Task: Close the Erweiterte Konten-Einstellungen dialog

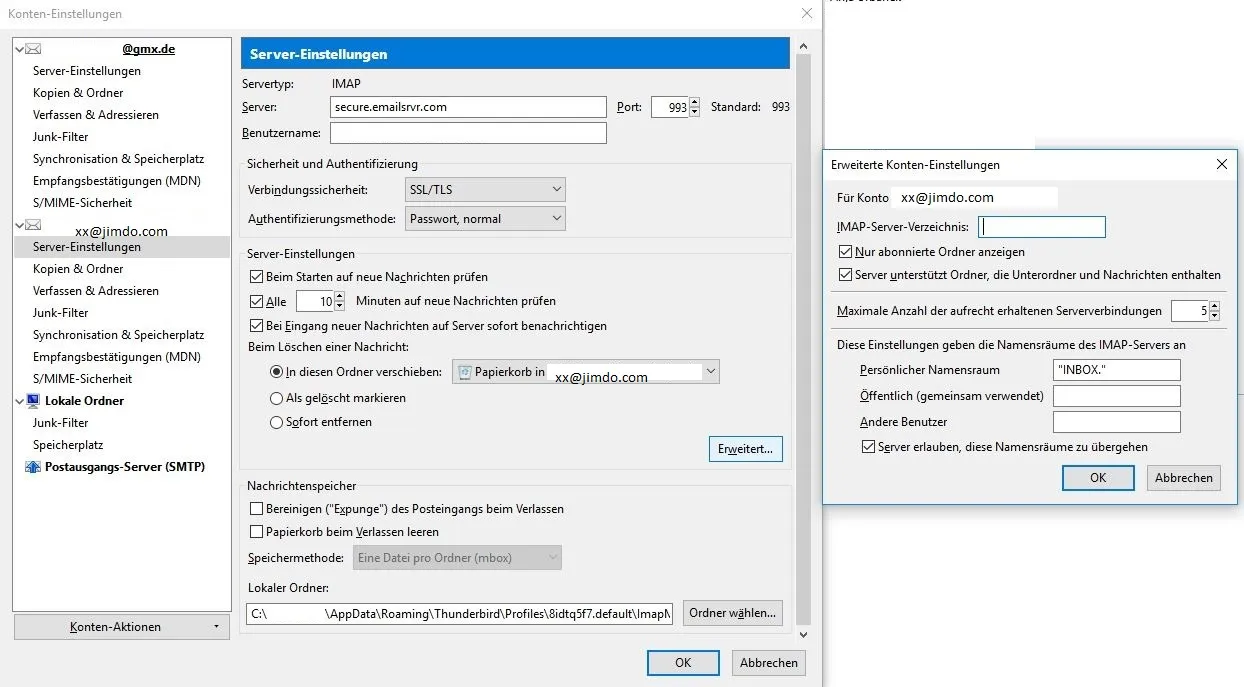Action: pos(1221,164)
